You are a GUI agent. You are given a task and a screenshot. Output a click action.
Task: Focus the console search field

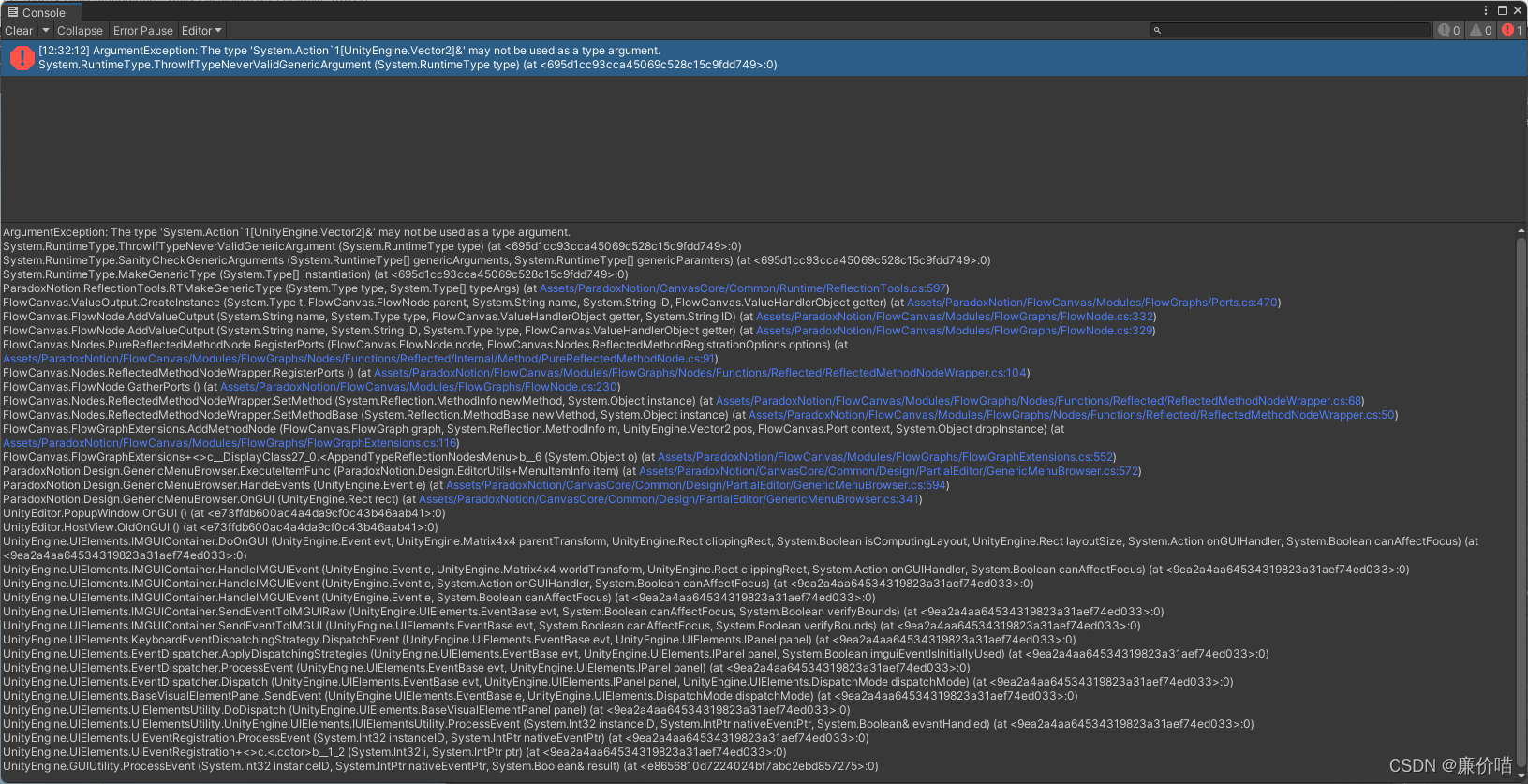pyautogui.click(x=1290, y=31)
